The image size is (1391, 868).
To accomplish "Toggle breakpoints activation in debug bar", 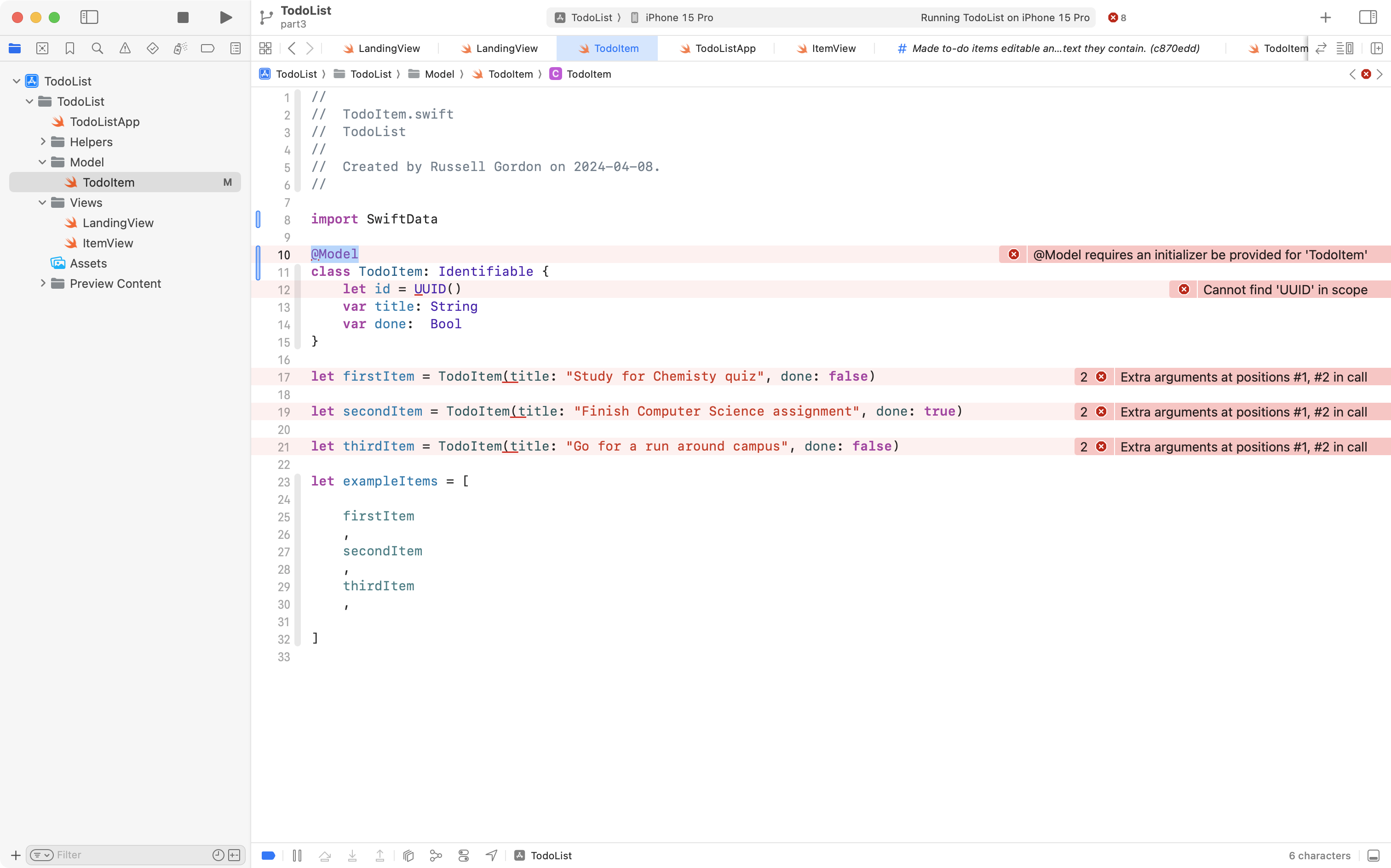I will click(268, 855).
